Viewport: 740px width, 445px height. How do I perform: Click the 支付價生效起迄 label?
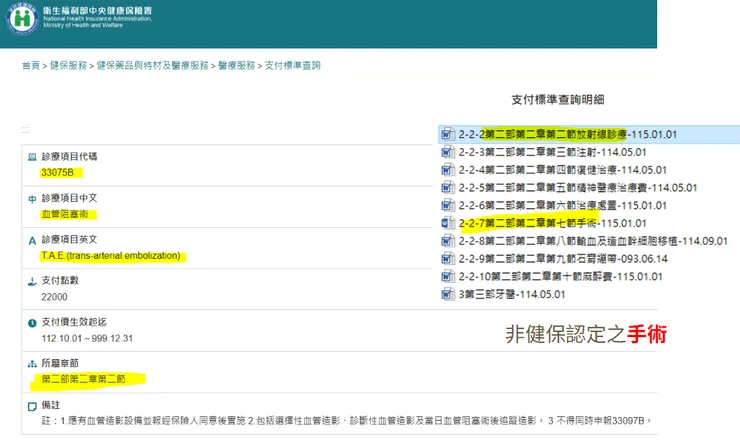74,322
